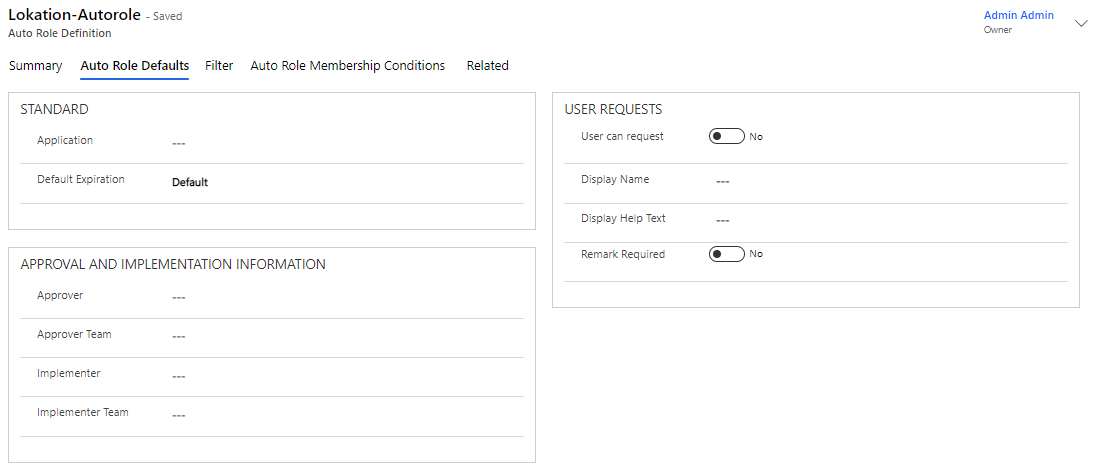
Task: Open Auto Role Membership Conditions tab
Action: point(348,66)
